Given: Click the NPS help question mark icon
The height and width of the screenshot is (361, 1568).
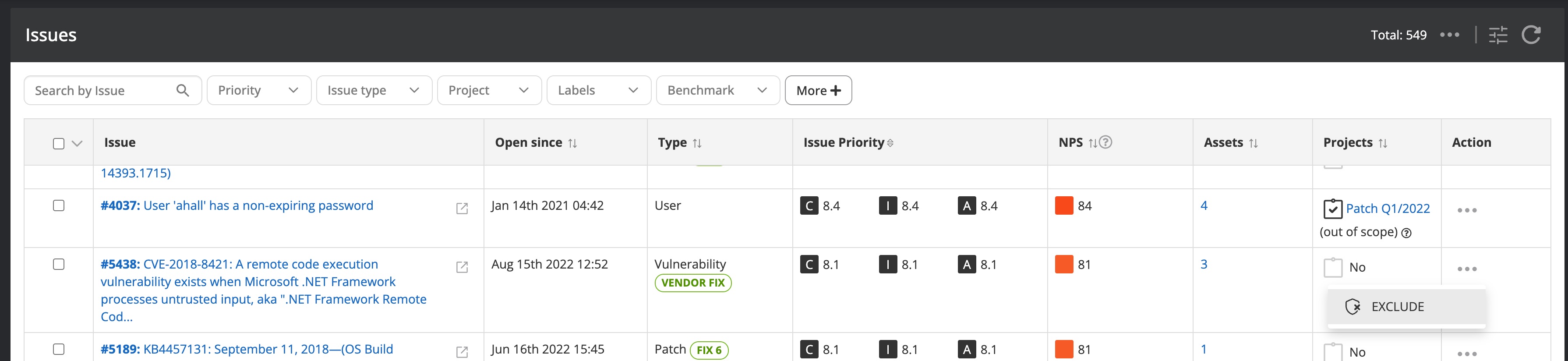Looking at the screenshot, I should click(1106, 142).
